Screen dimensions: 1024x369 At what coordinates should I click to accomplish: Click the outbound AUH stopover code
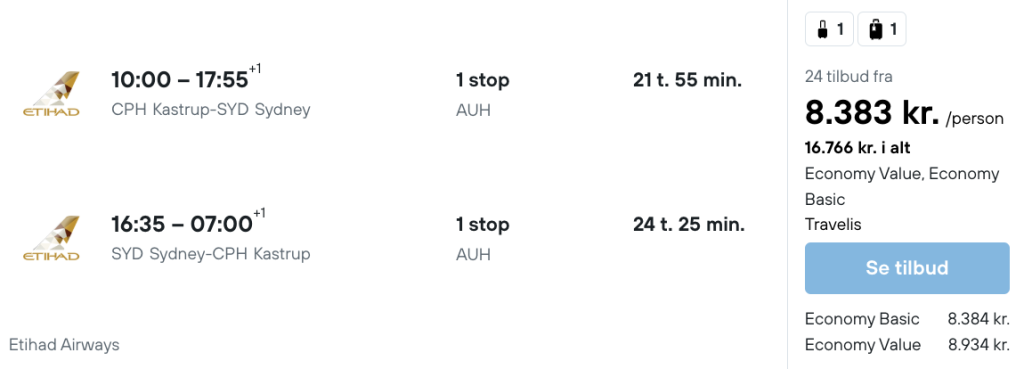pos(473,110)
